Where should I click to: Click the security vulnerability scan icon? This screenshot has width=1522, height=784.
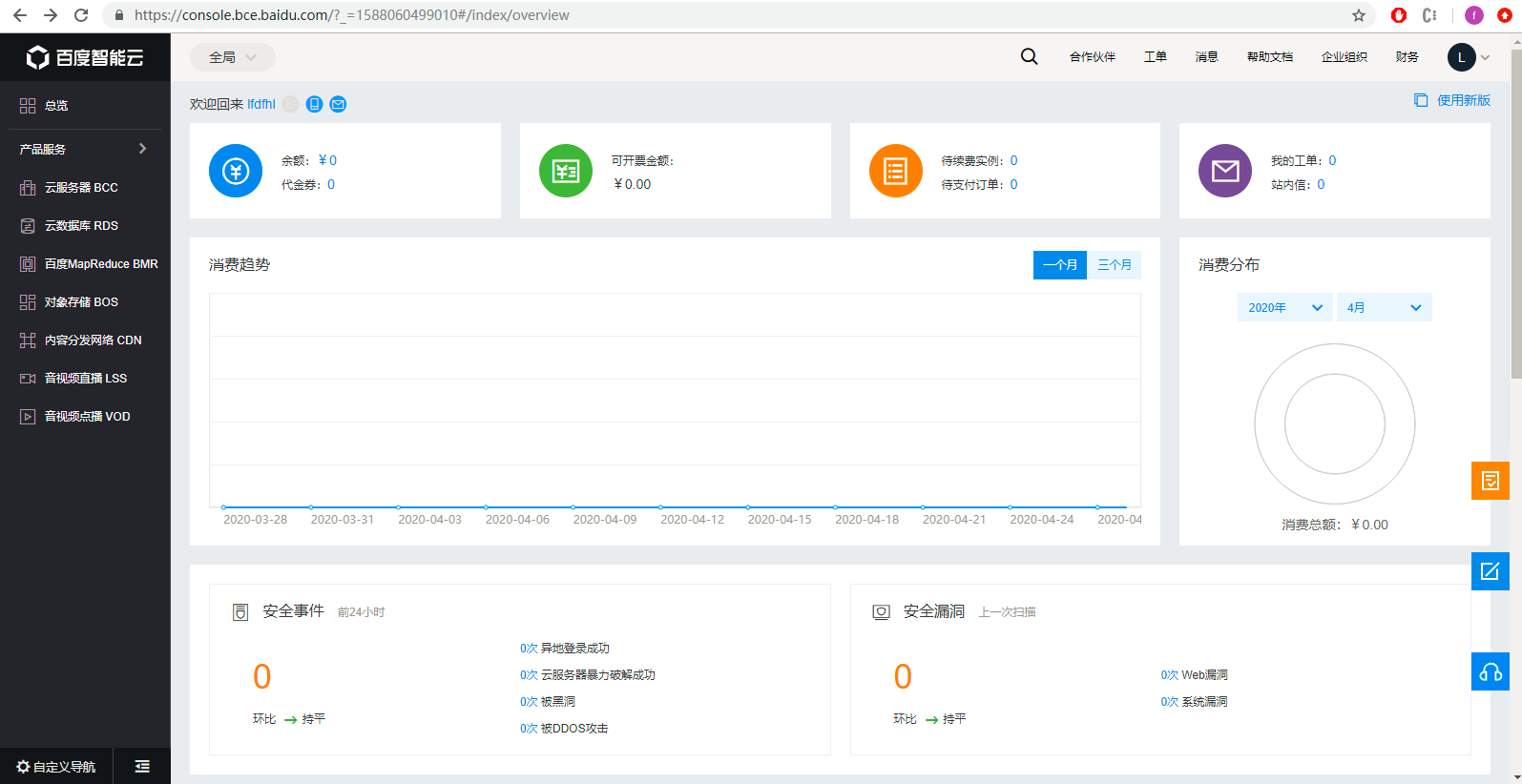tap(881, 612)
